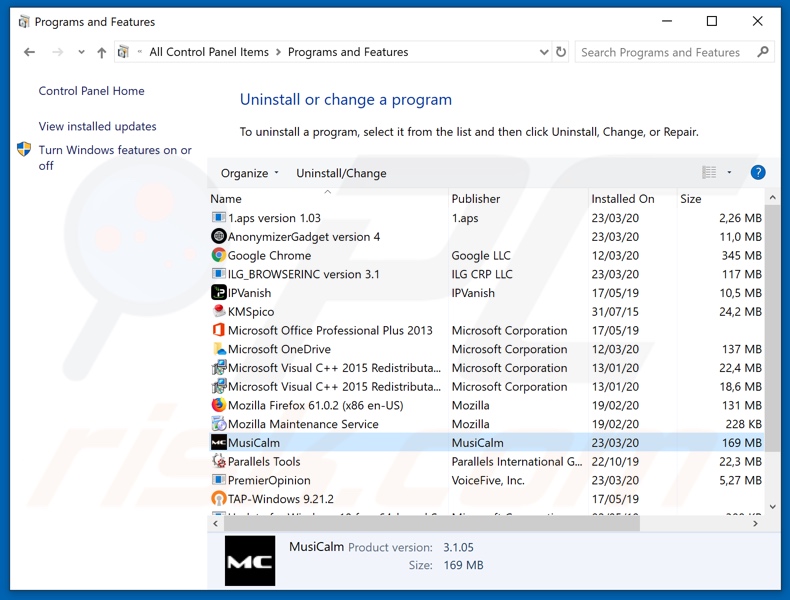Click the IPVanish app icon
The image size is (790, 600).
tap(218, 292)
